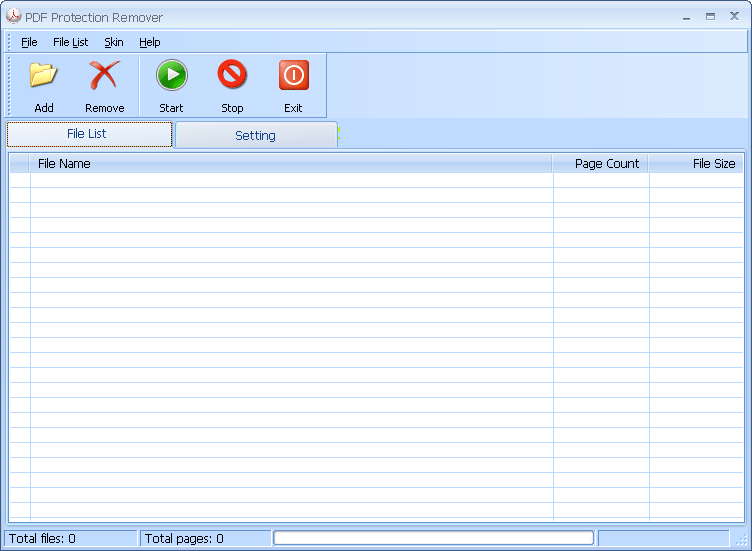Click the menu bar drag handle
This screenshot has height=551, width=752.
[x=9, y=42]
